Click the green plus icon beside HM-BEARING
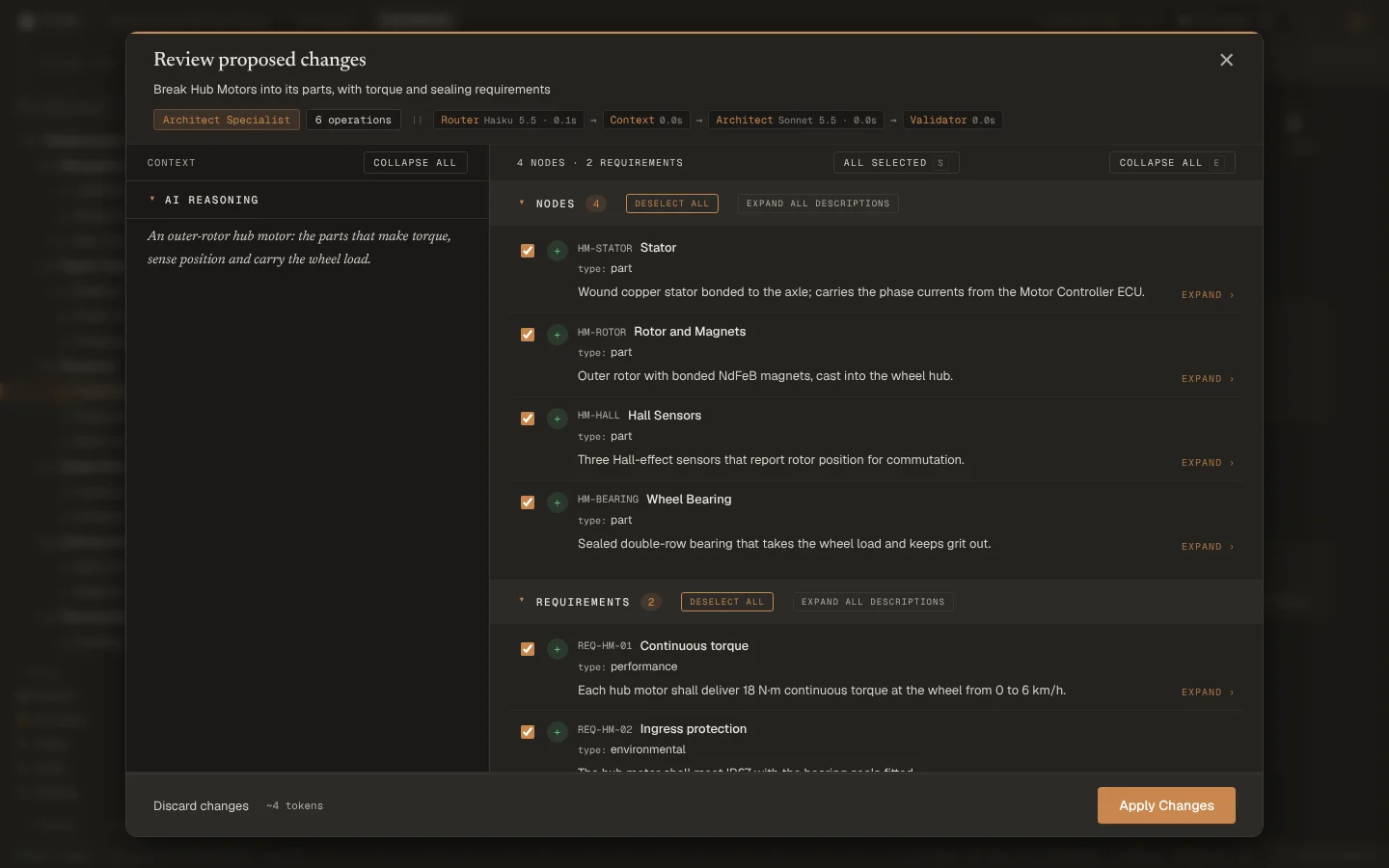Screen dimensions: 1389x868 coord(557,502)
